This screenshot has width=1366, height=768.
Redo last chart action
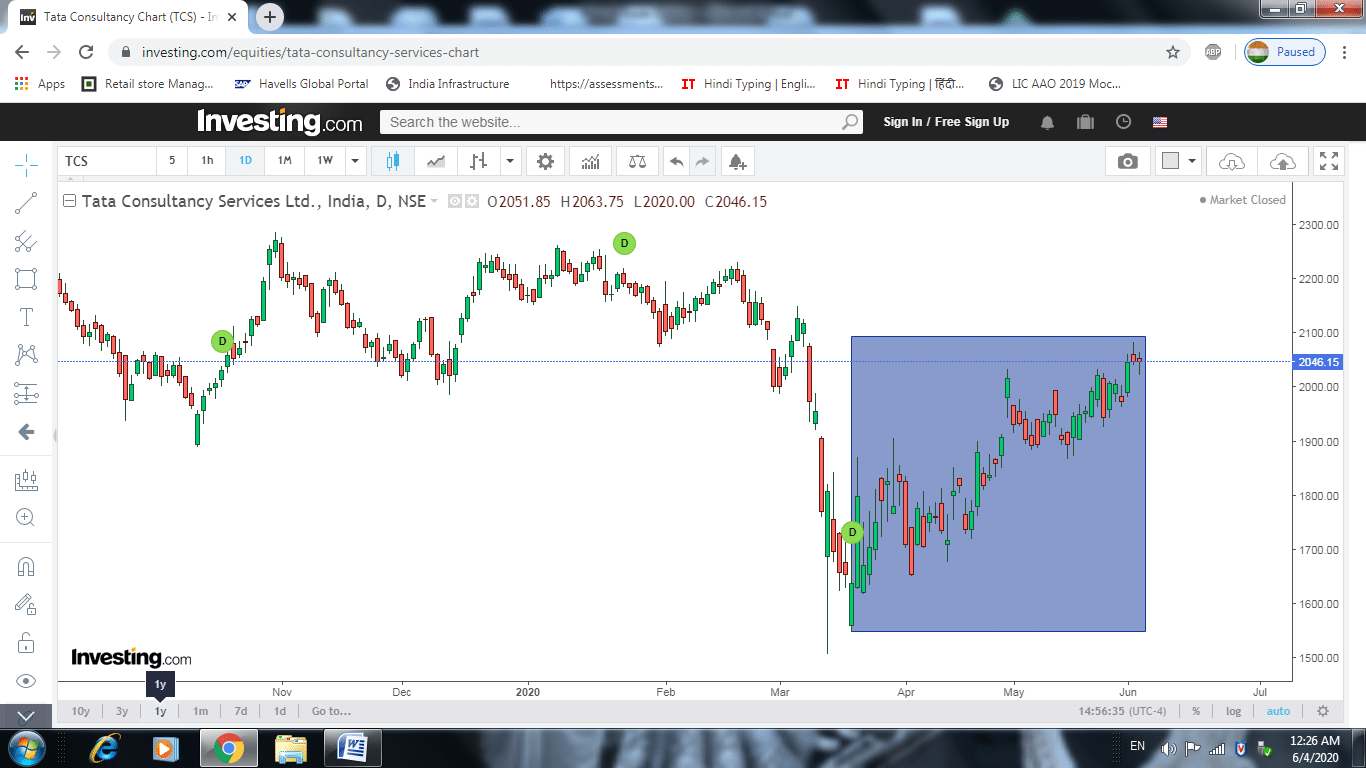[702, 161]
